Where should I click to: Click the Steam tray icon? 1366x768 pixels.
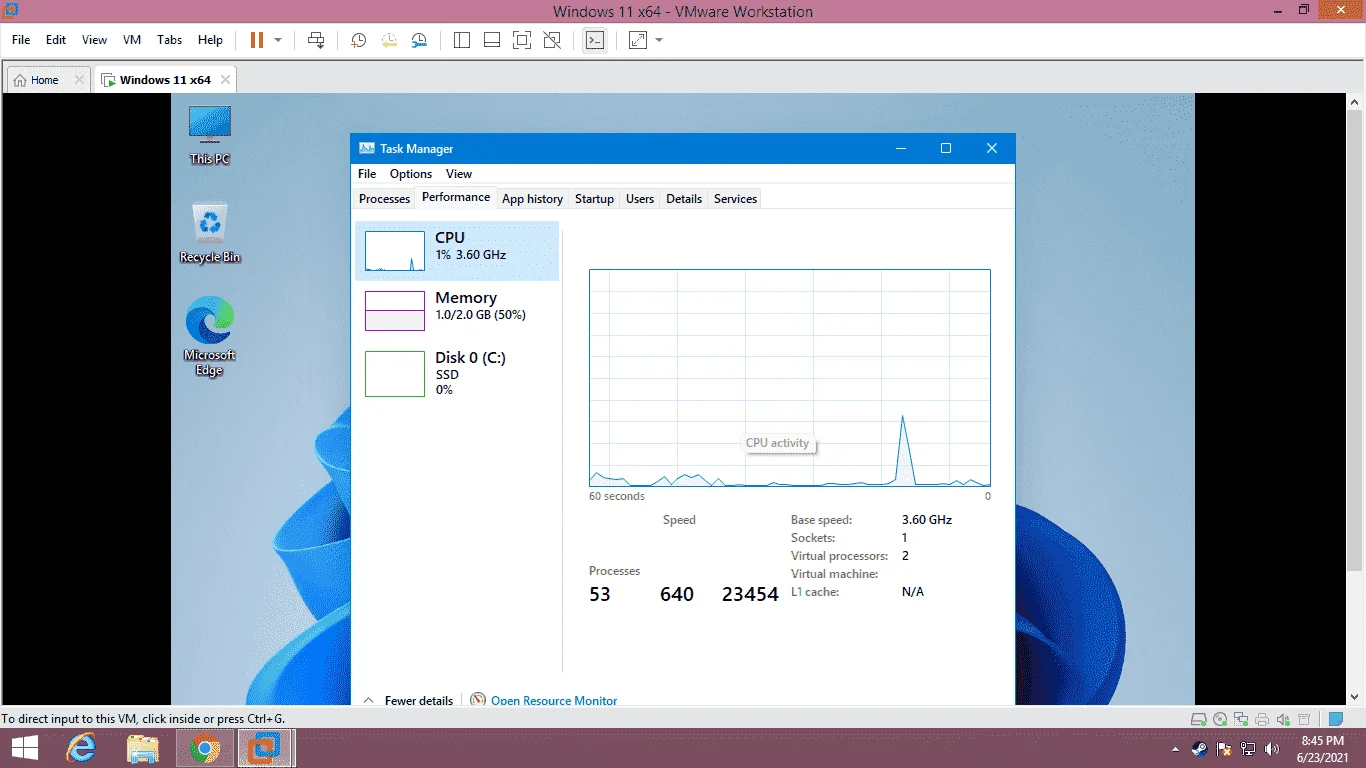[x=1200, y=748]
